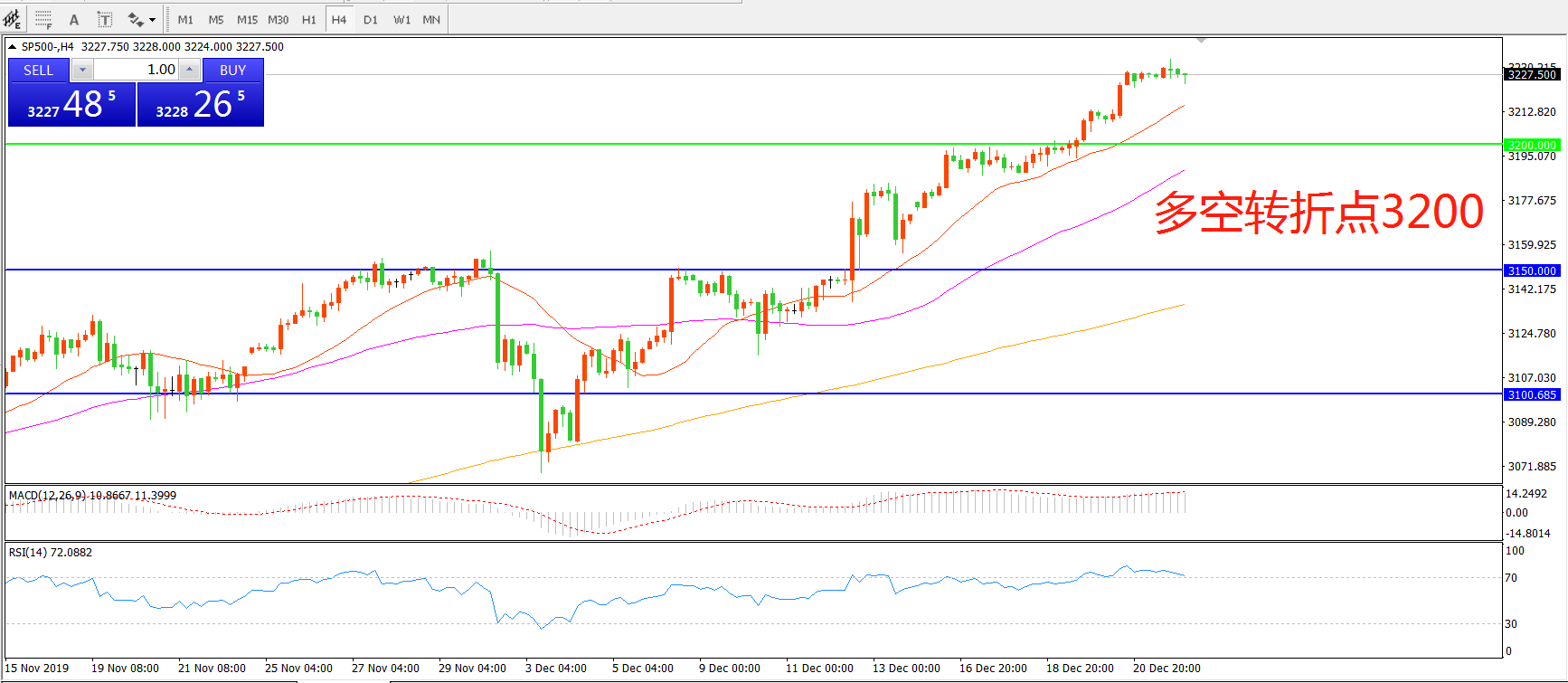The image size is (1568, 683).
Task: Click the chart shift marker triangle
Action: pyautogui.click(x=1201, y=41)
